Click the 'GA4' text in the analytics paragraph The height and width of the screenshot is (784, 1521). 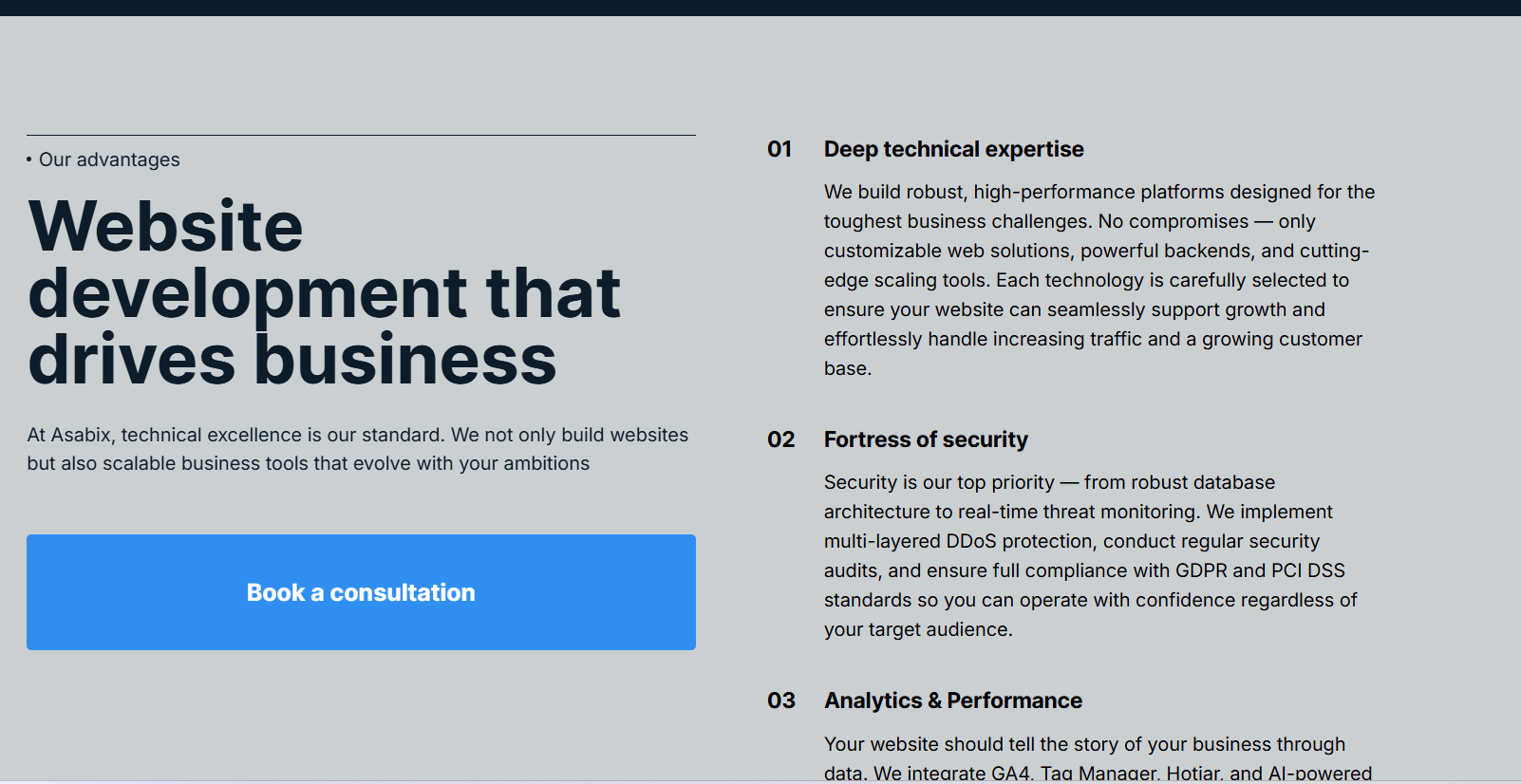tap(1010, 774)
